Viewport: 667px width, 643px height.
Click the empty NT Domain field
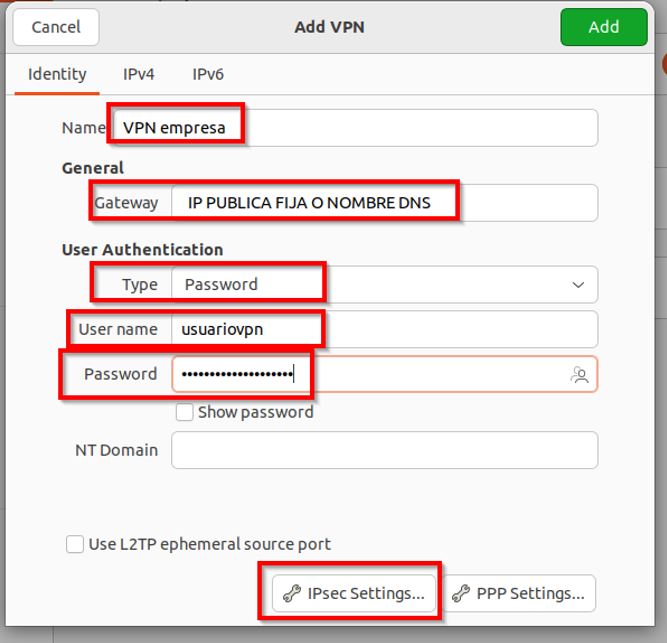click(384, 450)
